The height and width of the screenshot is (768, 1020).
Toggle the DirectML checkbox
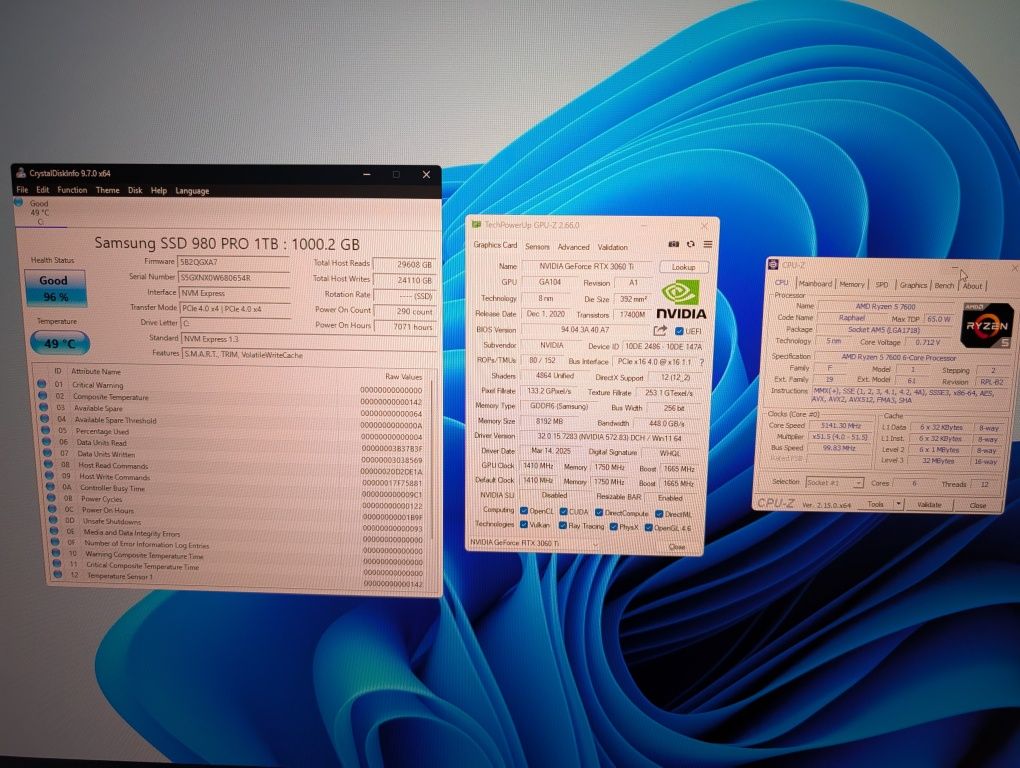coord(659,514)
